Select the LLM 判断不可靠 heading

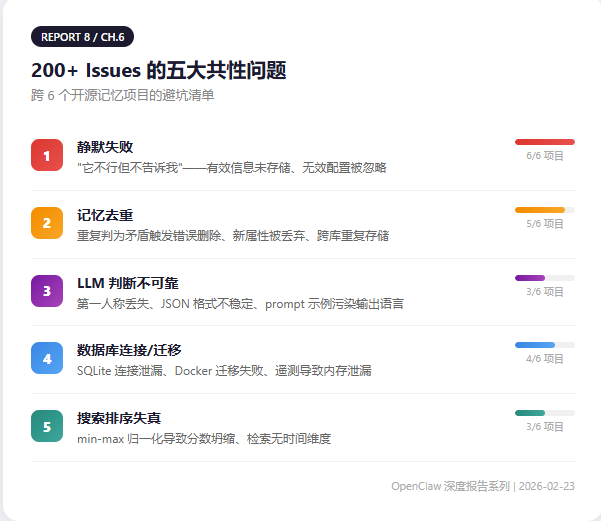pyautogui.click(x=128, y=283)
